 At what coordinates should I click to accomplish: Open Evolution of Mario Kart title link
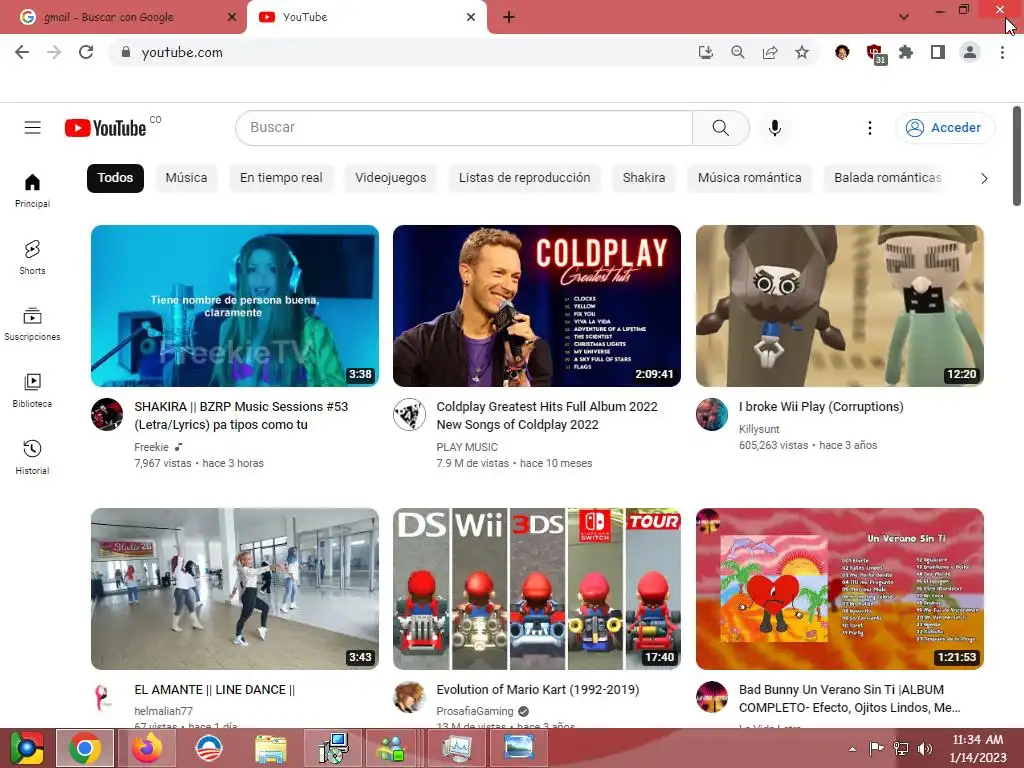[x=537, y=690]
